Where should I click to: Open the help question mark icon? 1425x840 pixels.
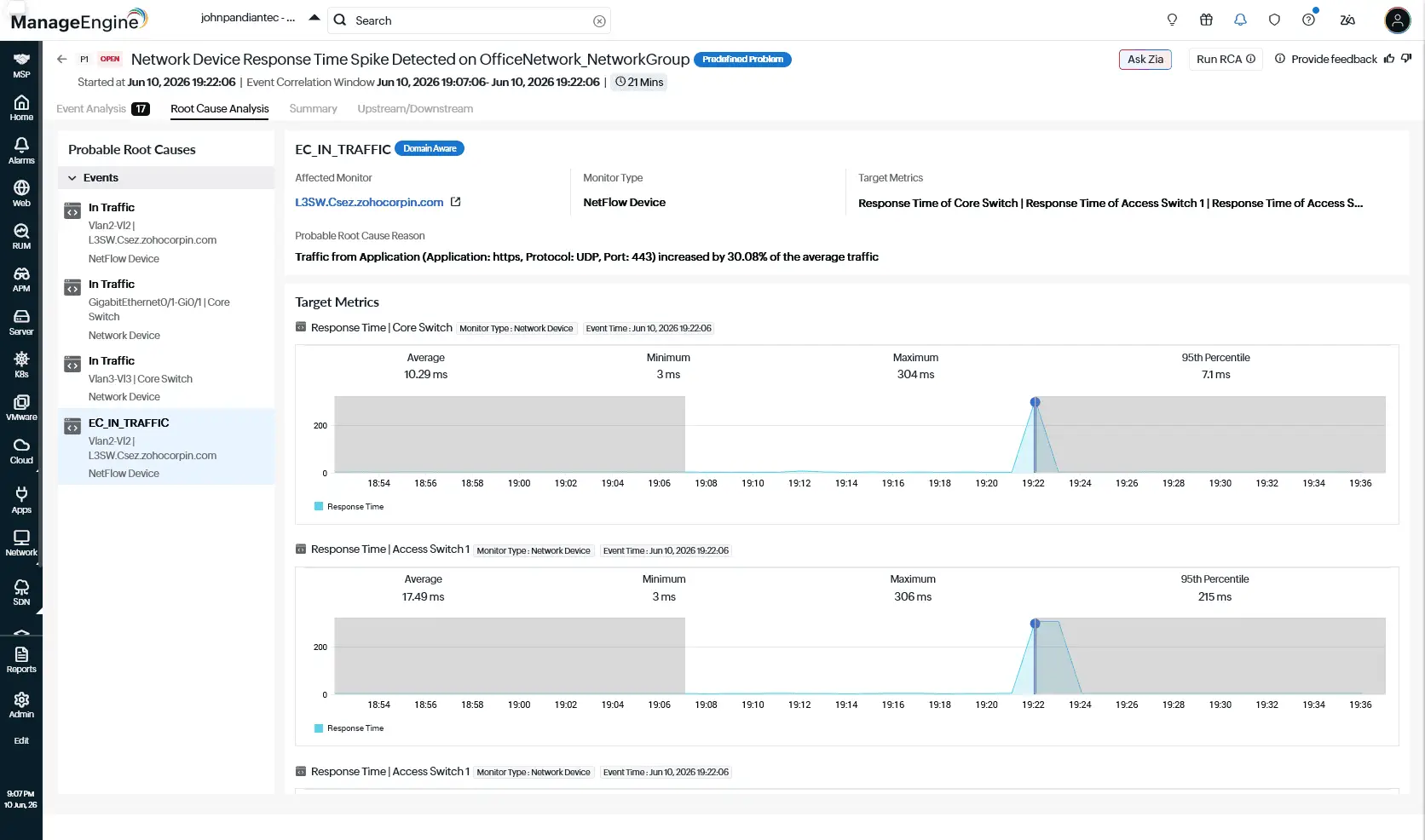[1309, 20]
